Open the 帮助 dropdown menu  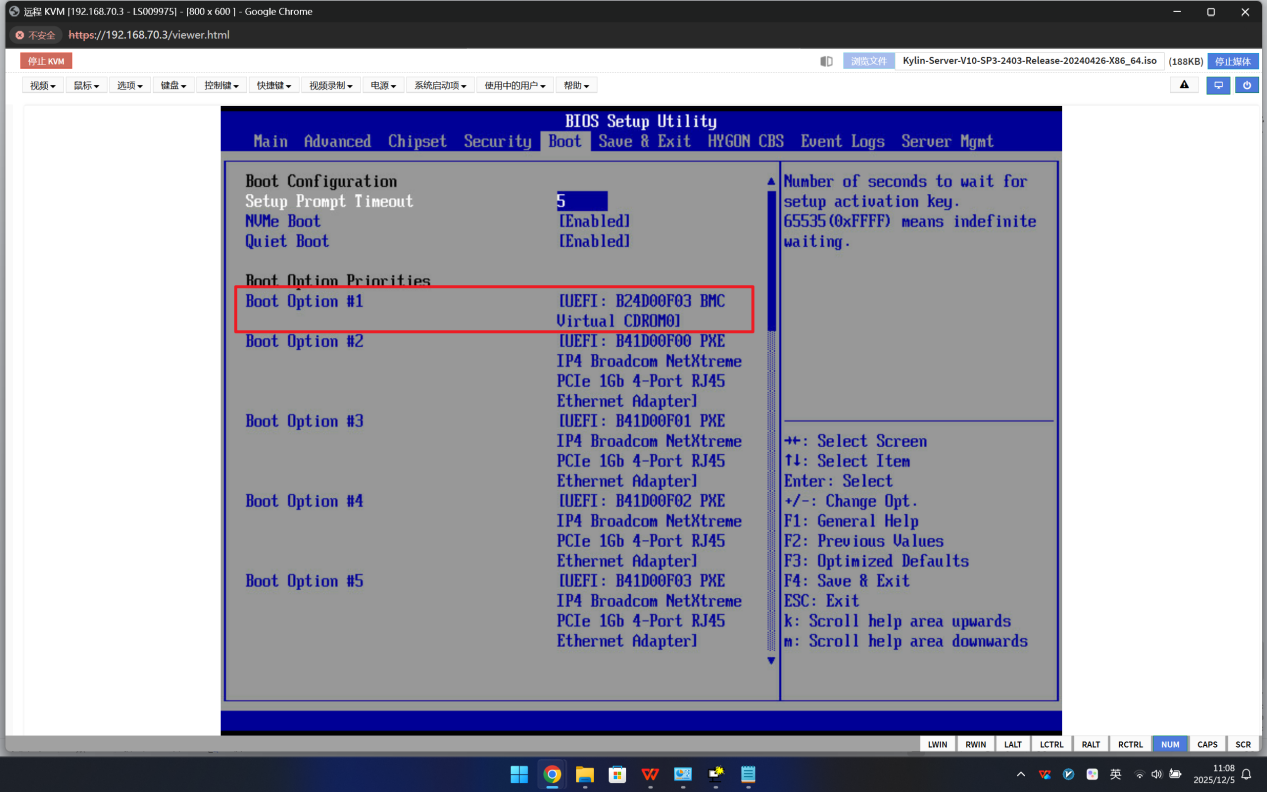click(576, 85)
